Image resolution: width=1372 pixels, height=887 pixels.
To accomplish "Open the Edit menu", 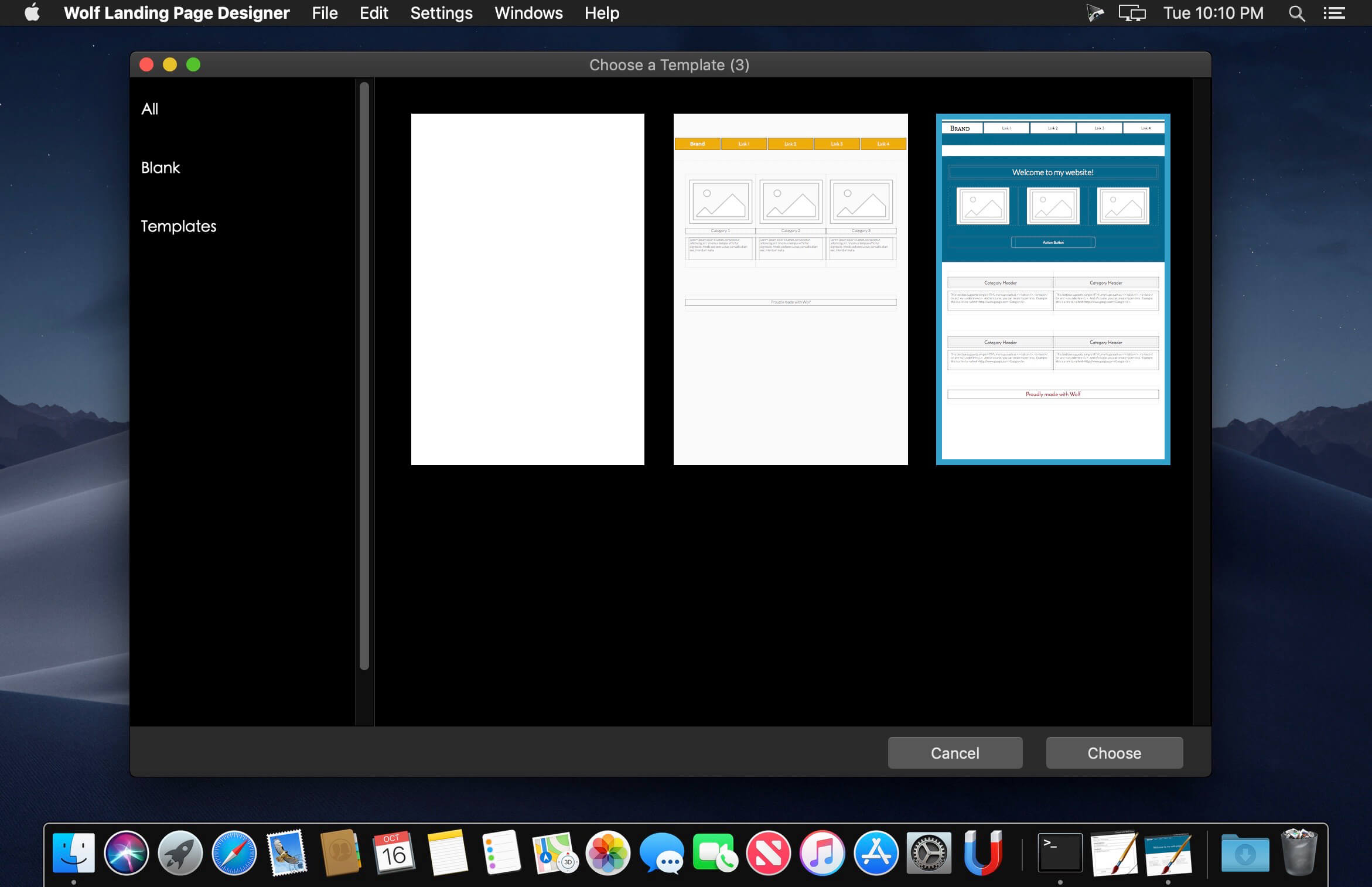I will tap(374, 12).
